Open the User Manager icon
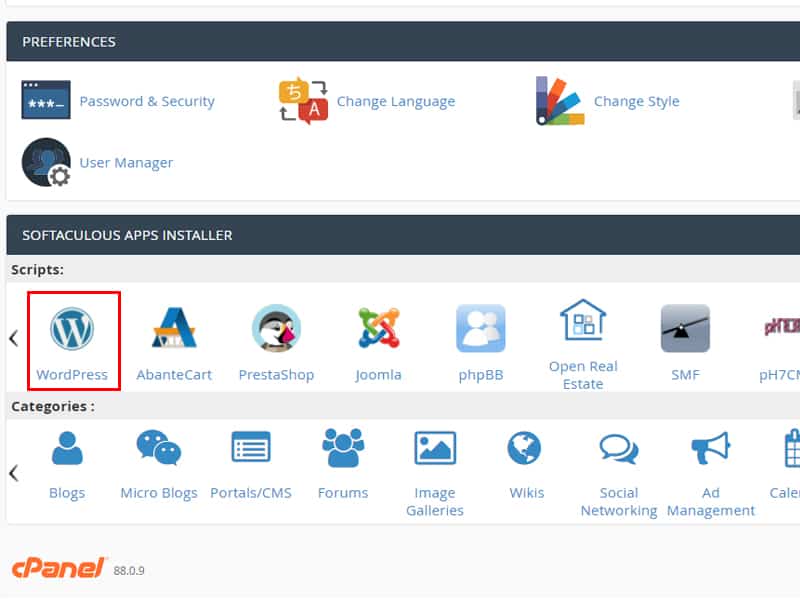This screenshot has width=800, height=600. pyautogui.click(x=46, y=162)
